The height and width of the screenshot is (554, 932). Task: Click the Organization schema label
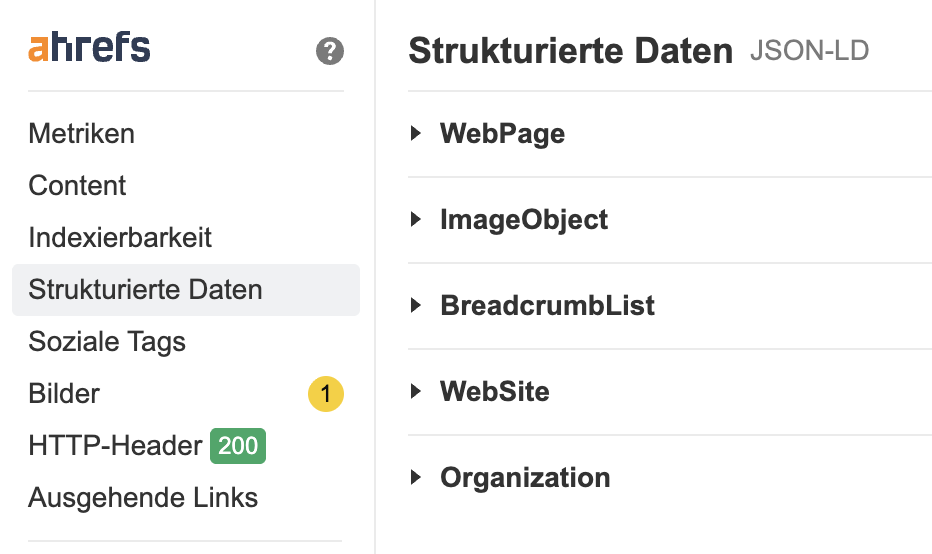click(525, 478)
